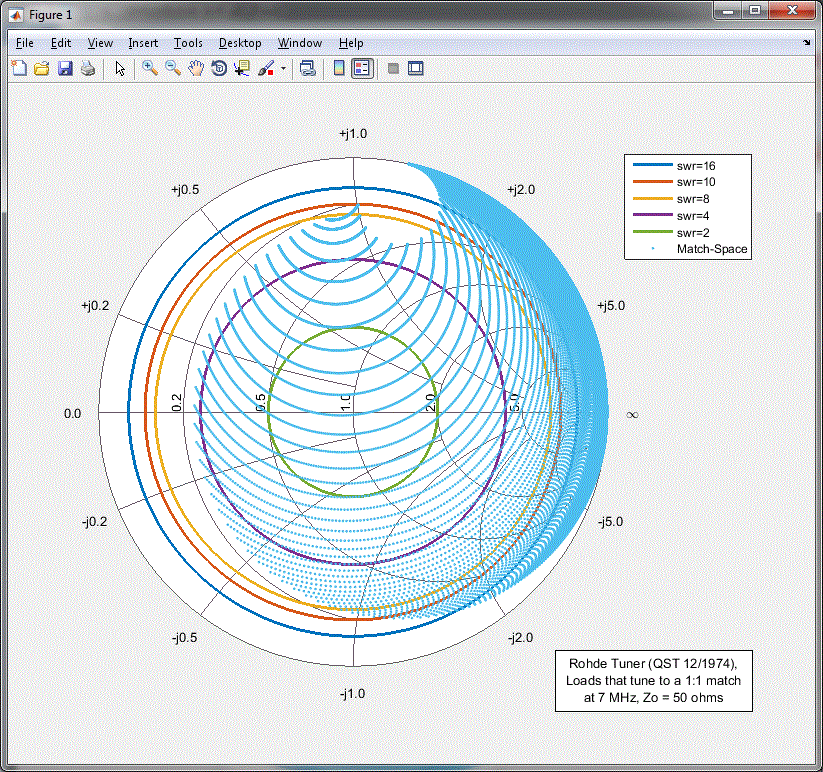
Task: Toggle the Link Plot feature
Action: pos(307,68)
